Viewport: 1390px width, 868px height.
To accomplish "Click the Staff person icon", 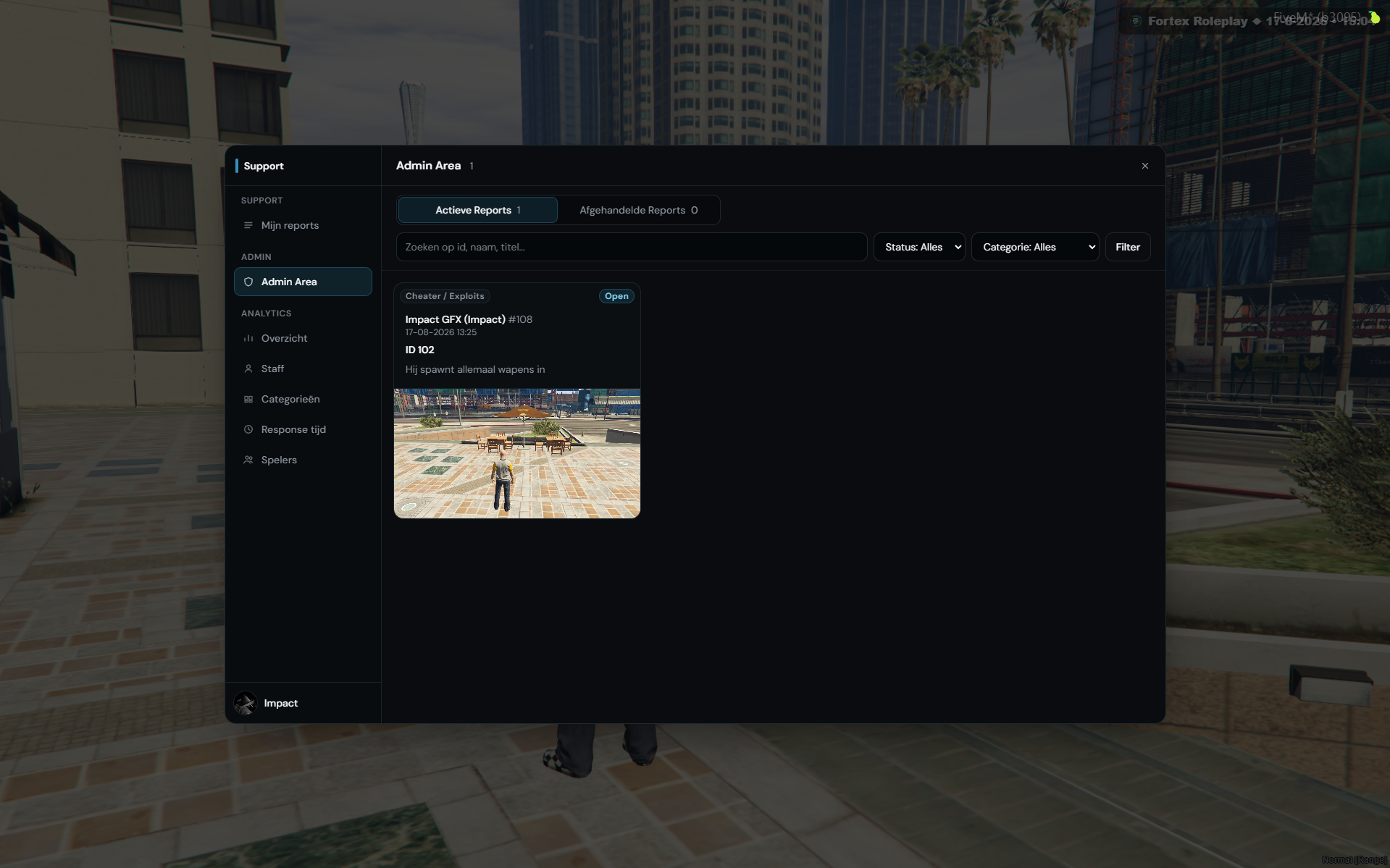I will click(x=248, y=368).
